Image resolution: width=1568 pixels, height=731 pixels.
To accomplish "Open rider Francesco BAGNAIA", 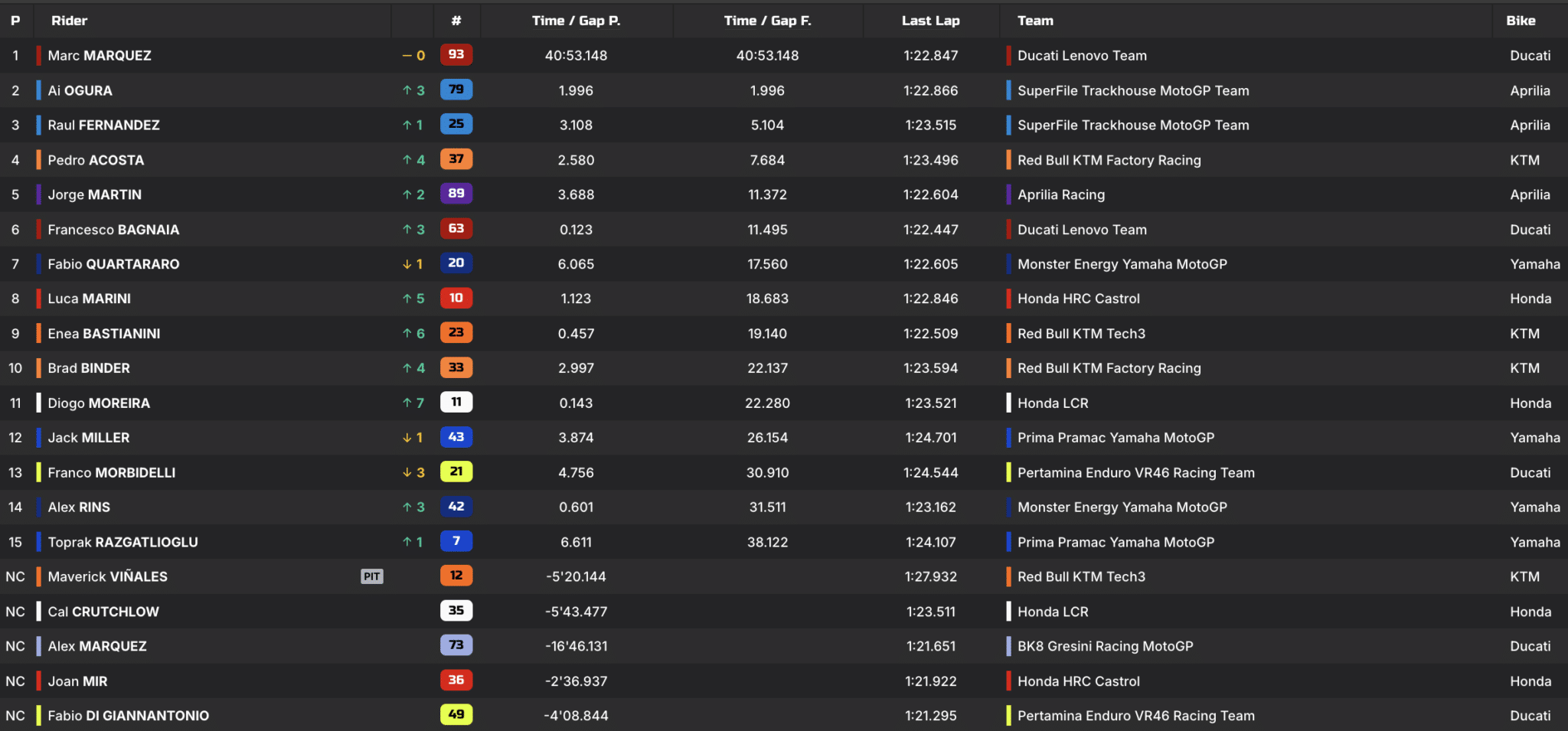I will (113, 230).
